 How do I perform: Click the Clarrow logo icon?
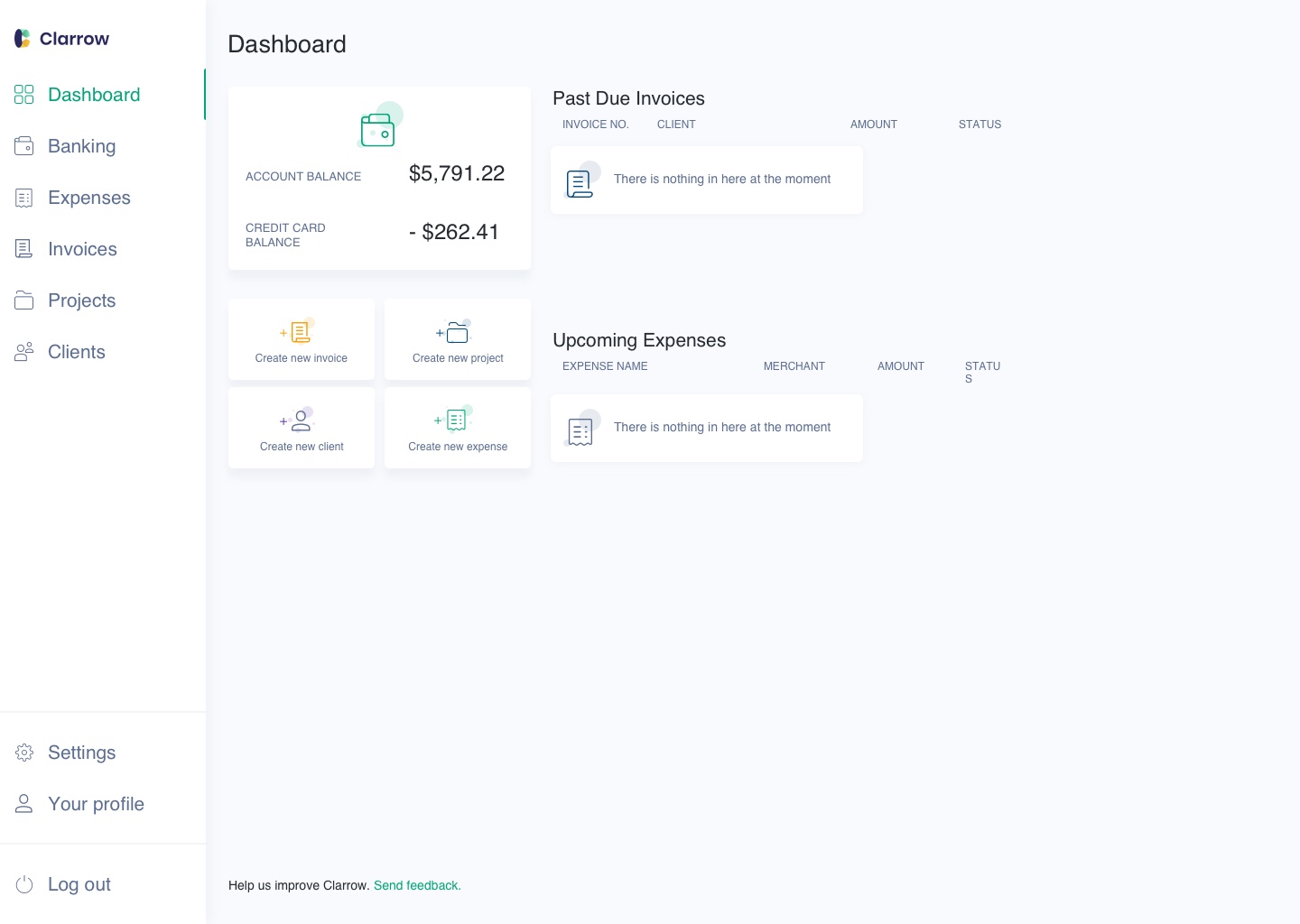[23, 39]
